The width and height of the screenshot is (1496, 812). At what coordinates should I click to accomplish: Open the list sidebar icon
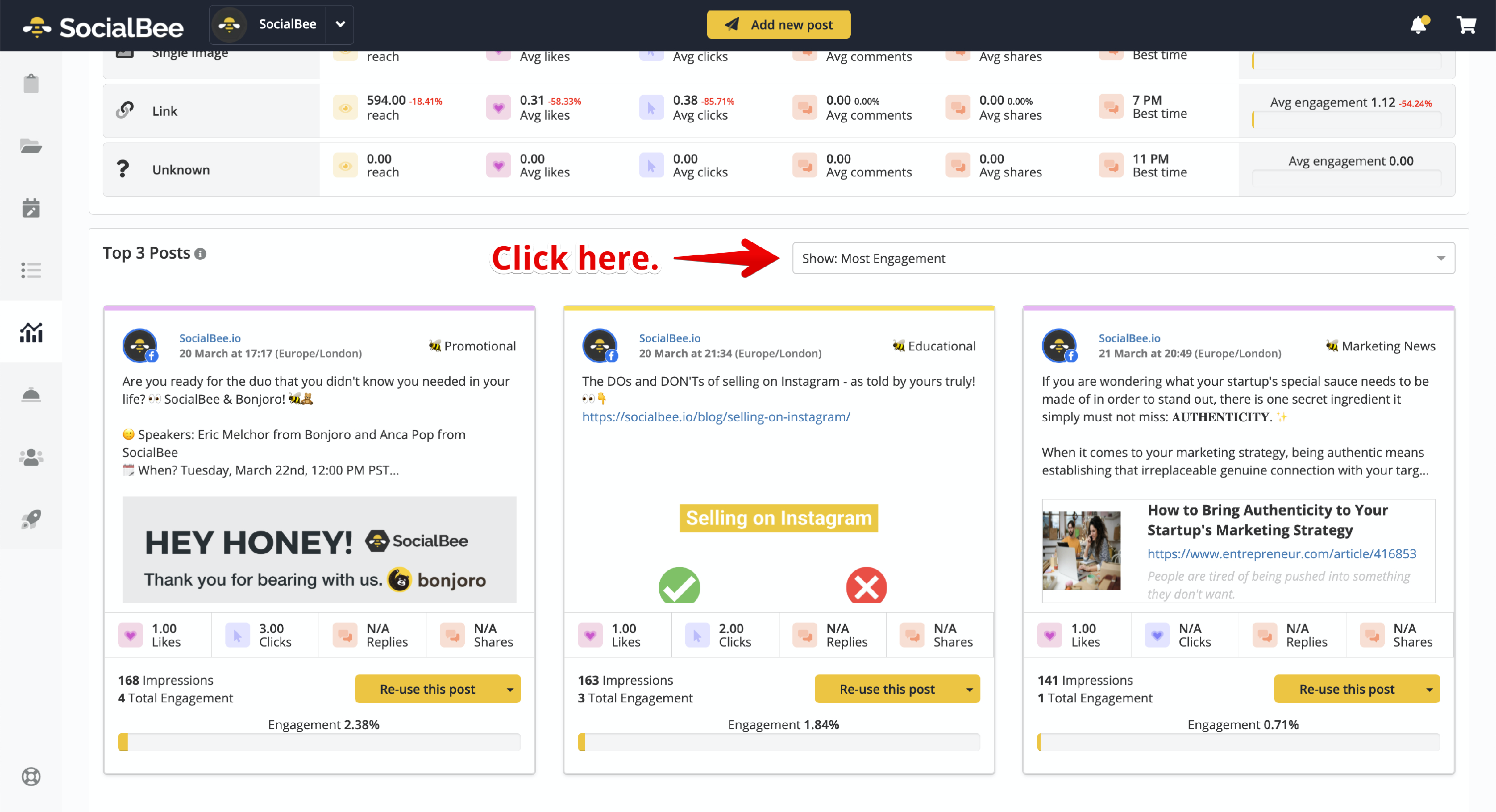point(31,270)
